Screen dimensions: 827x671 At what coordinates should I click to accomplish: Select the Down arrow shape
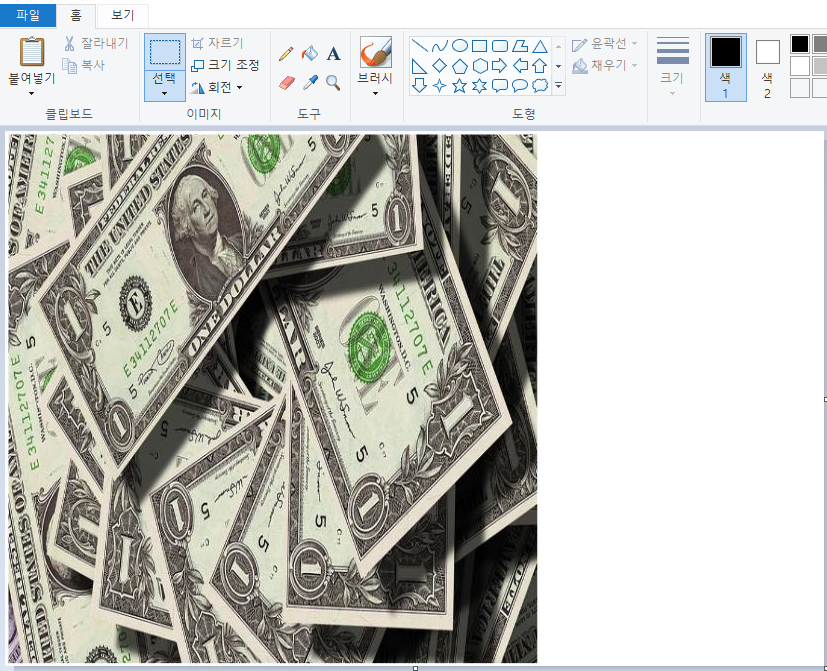[x=419, y=85]
